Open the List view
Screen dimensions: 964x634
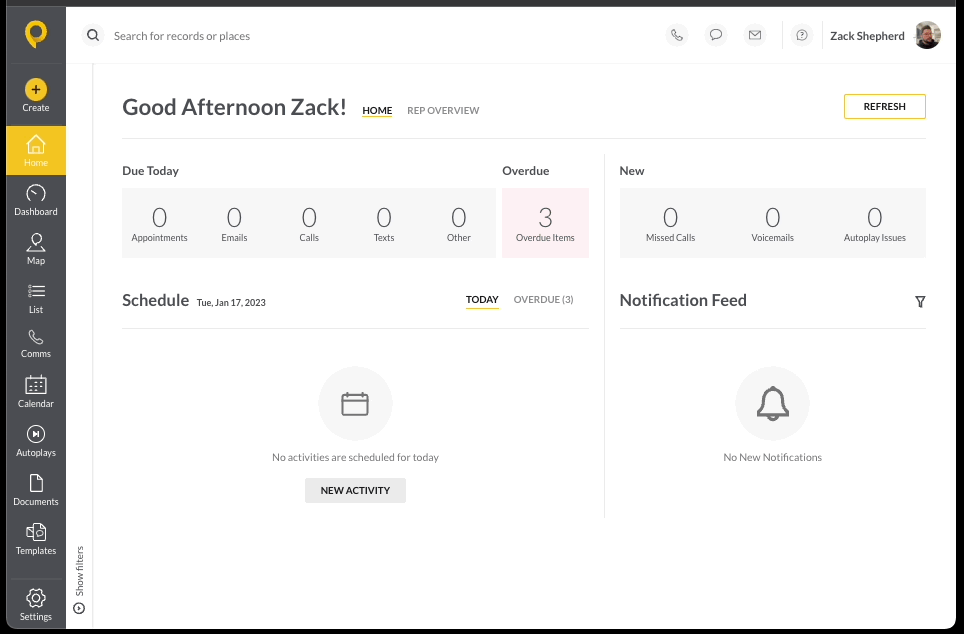(36, 298)
